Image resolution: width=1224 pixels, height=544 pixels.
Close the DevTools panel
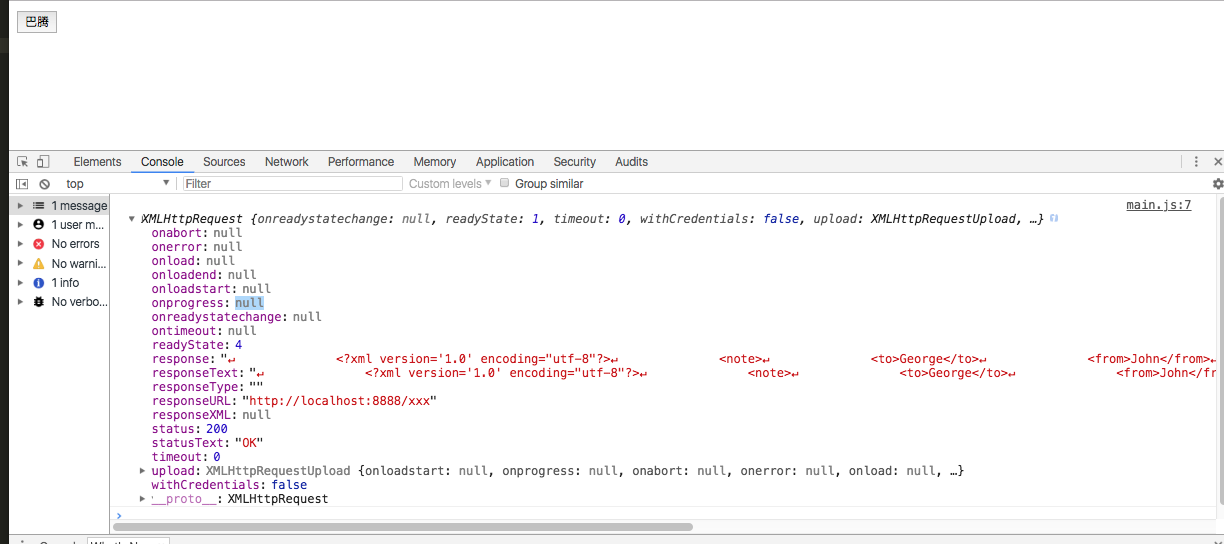[x=1217, y=162]
